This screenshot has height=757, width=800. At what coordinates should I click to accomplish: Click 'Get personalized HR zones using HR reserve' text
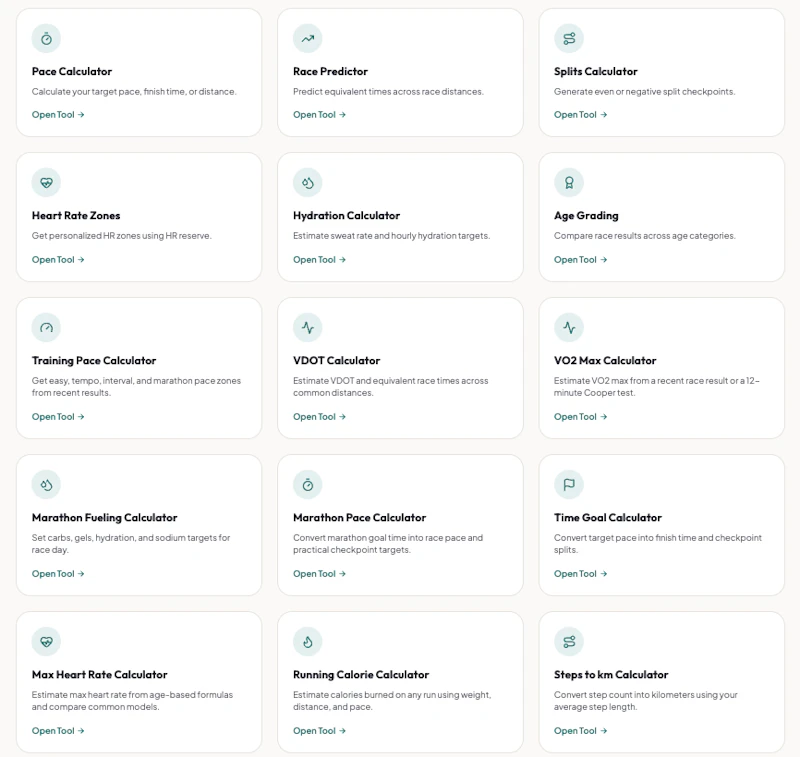click(121, 236)
